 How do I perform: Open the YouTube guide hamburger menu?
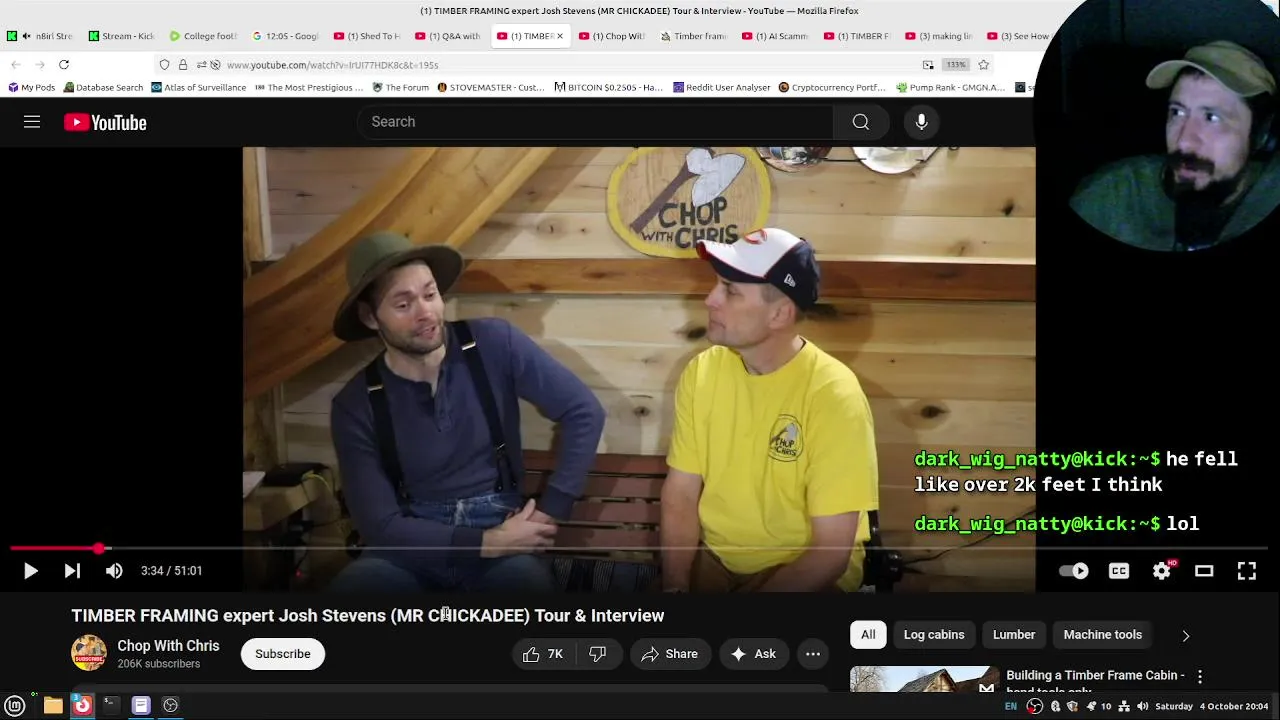[32, 122]
